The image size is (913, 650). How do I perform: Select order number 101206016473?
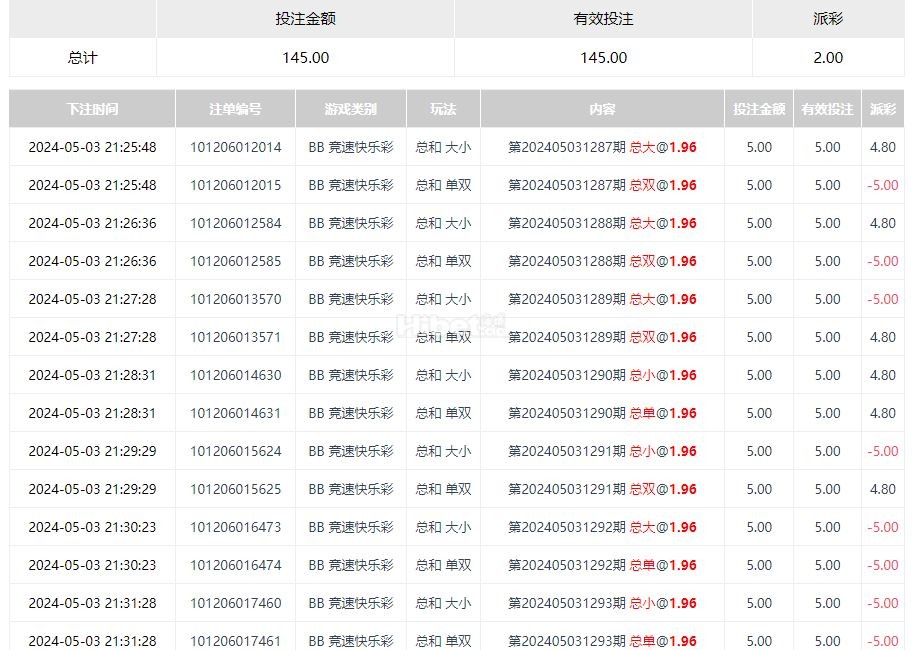235,527
